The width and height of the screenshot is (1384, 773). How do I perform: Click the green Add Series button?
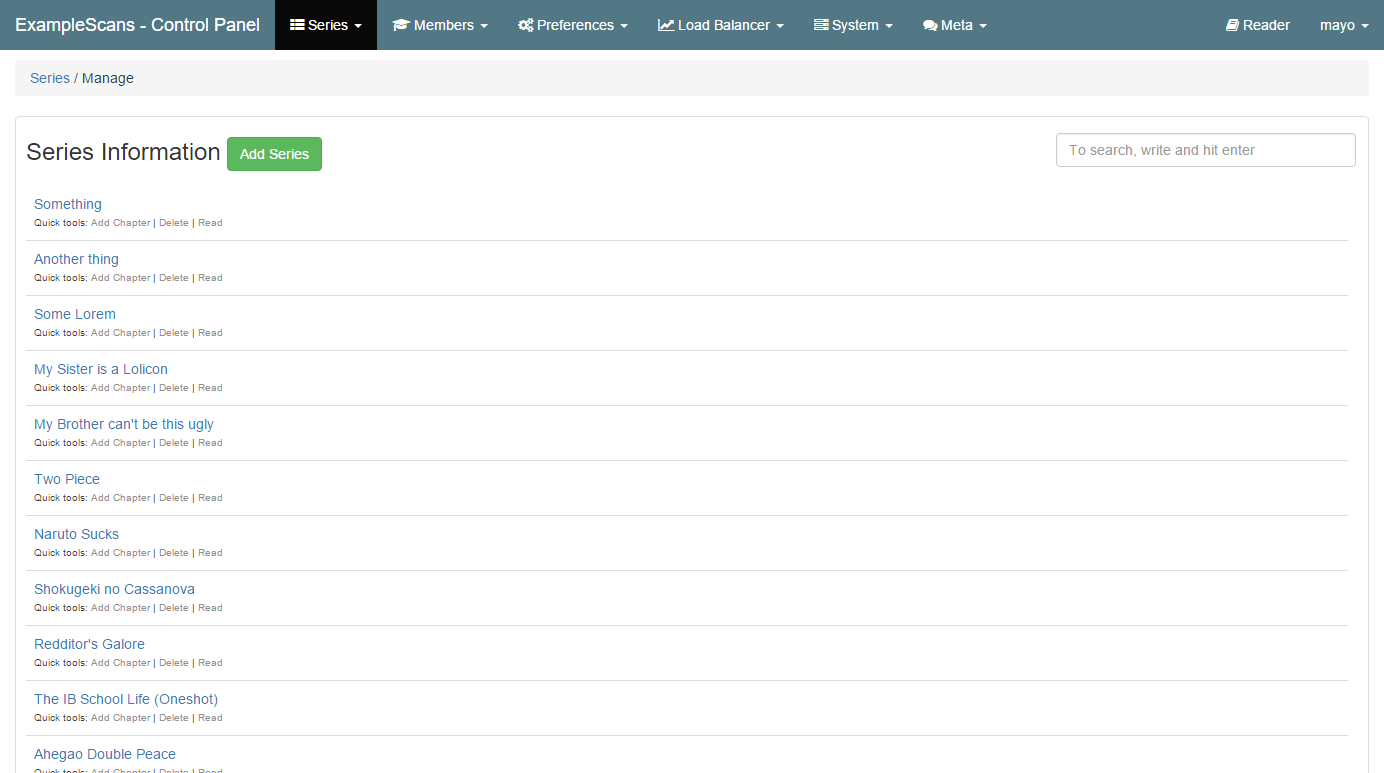[x=274, y=154]
